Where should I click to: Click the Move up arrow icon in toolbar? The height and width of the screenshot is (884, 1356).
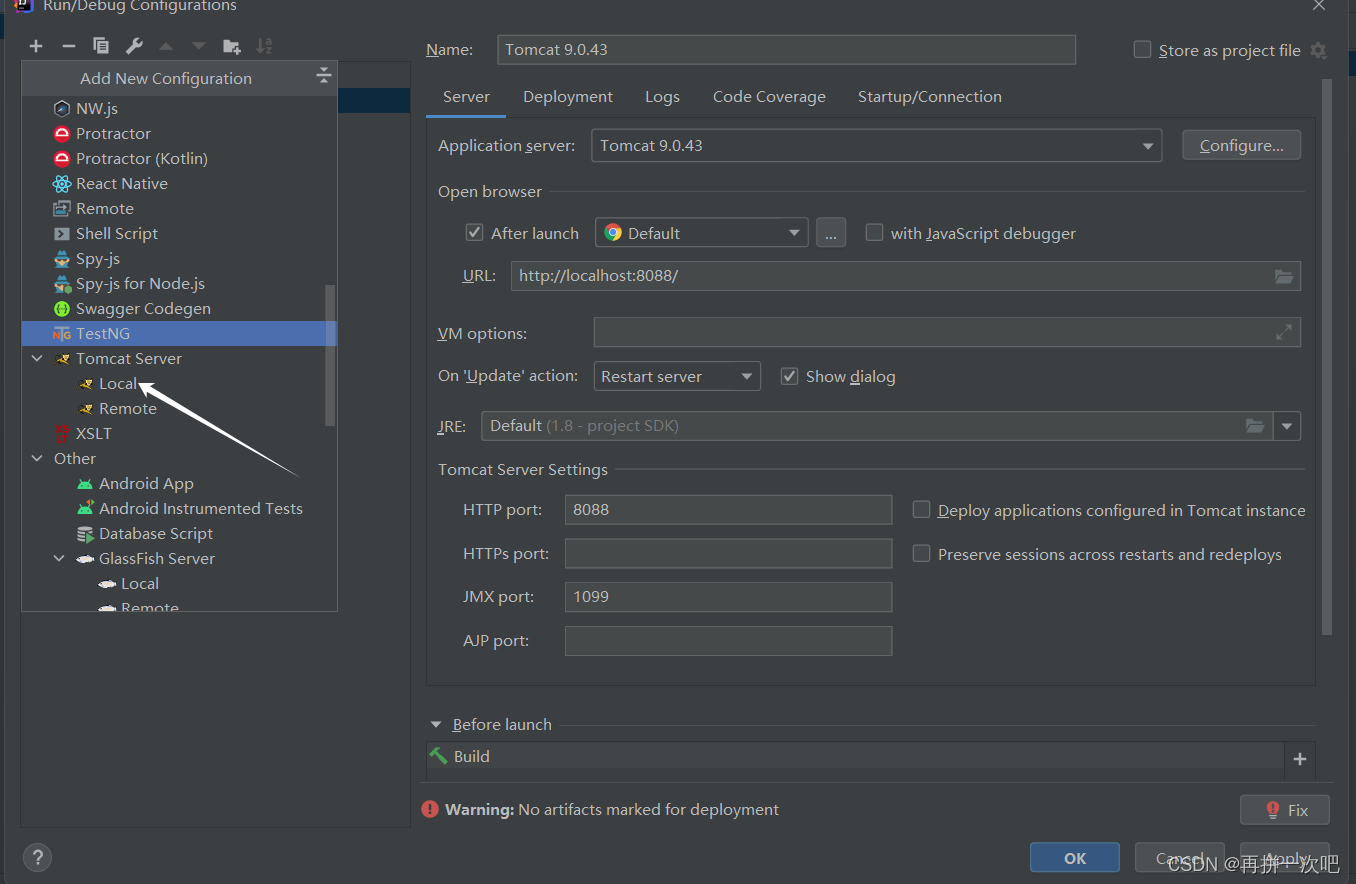(166, 46)
